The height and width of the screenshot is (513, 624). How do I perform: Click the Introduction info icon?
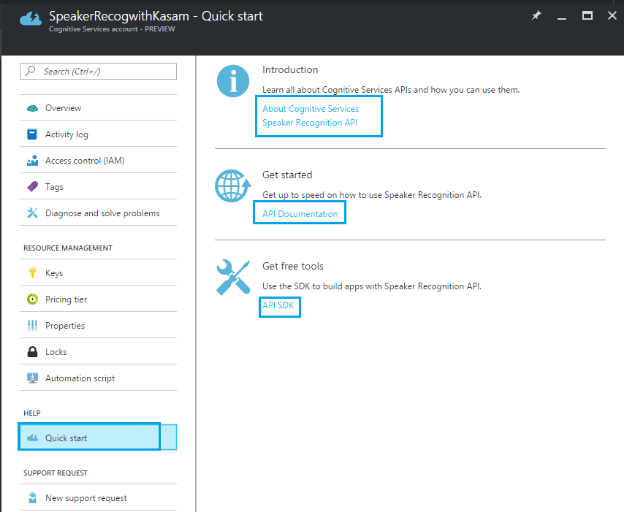232,83
